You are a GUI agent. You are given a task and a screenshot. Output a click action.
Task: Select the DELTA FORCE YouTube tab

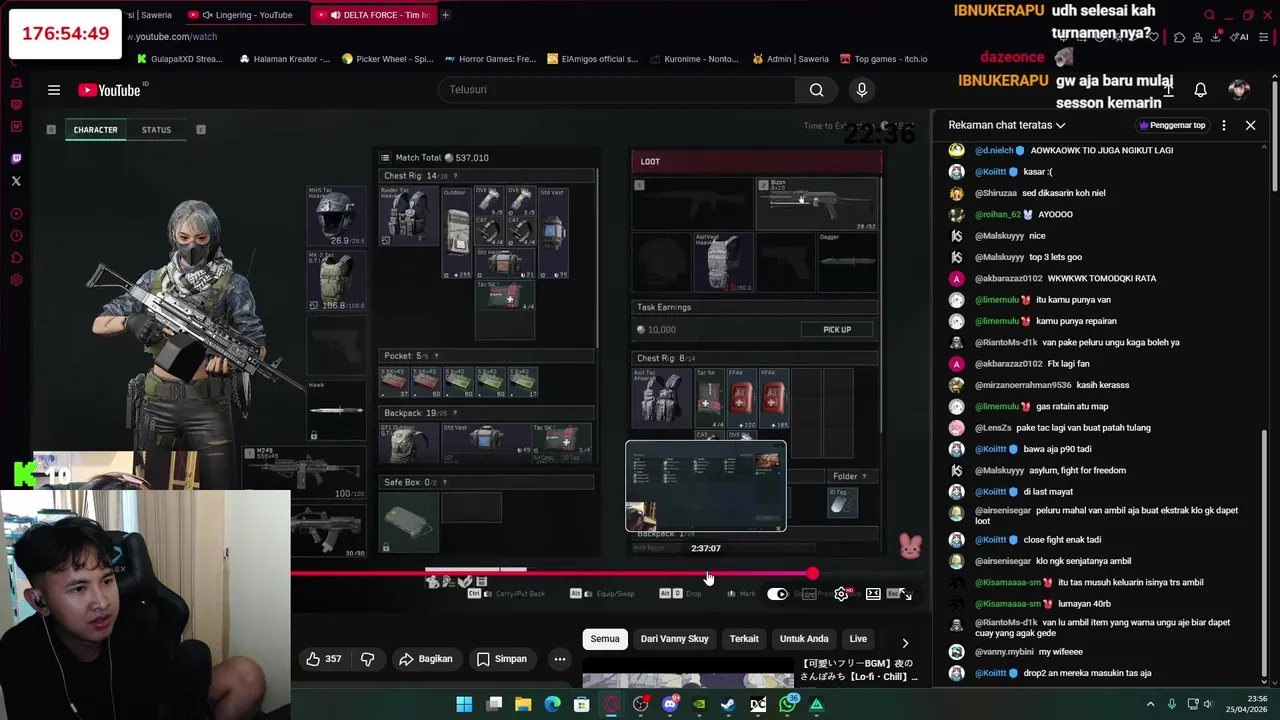[x=373, y=15]
